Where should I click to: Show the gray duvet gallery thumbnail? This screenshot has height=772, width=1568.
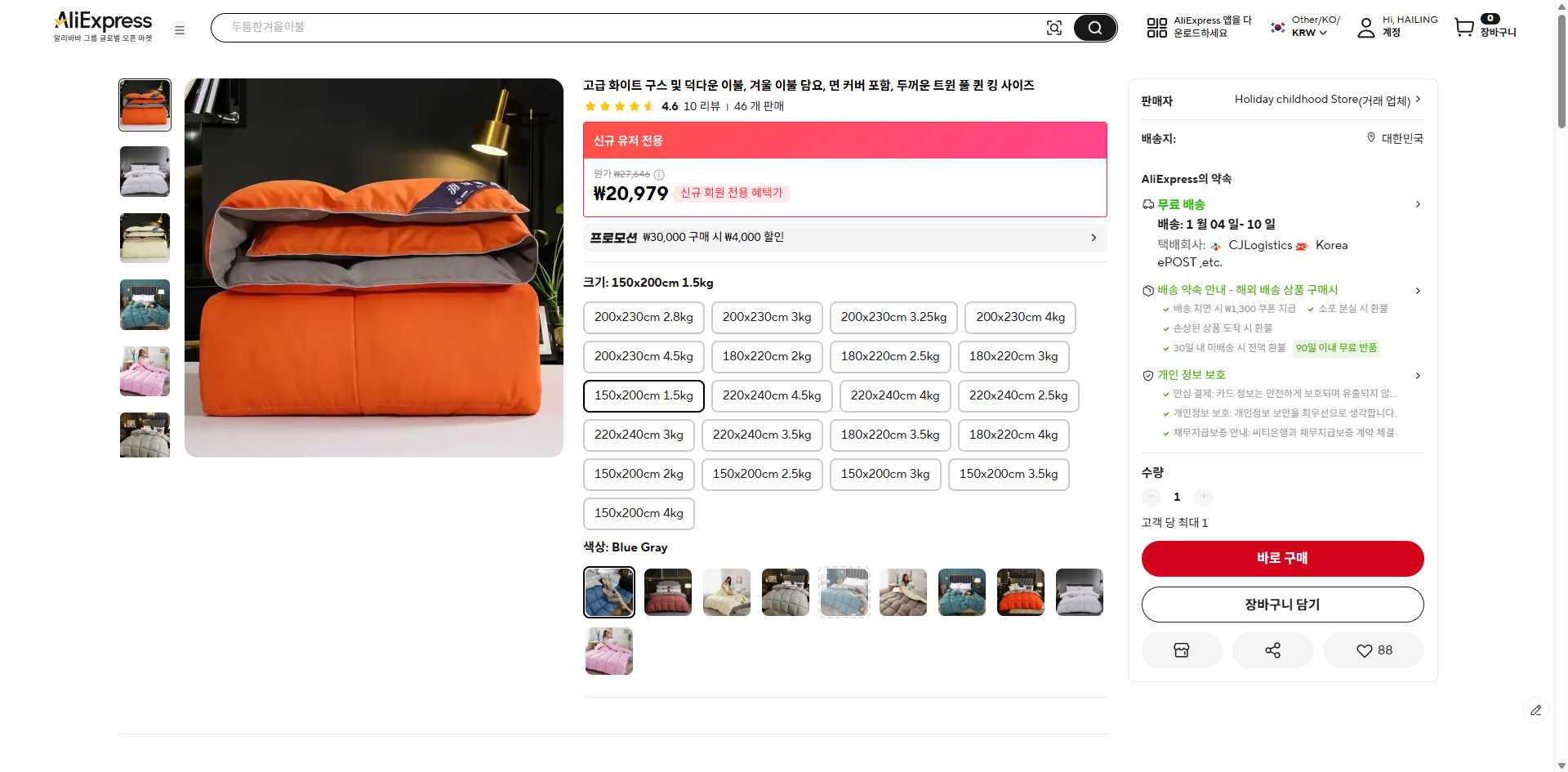[x=145, y=435]
